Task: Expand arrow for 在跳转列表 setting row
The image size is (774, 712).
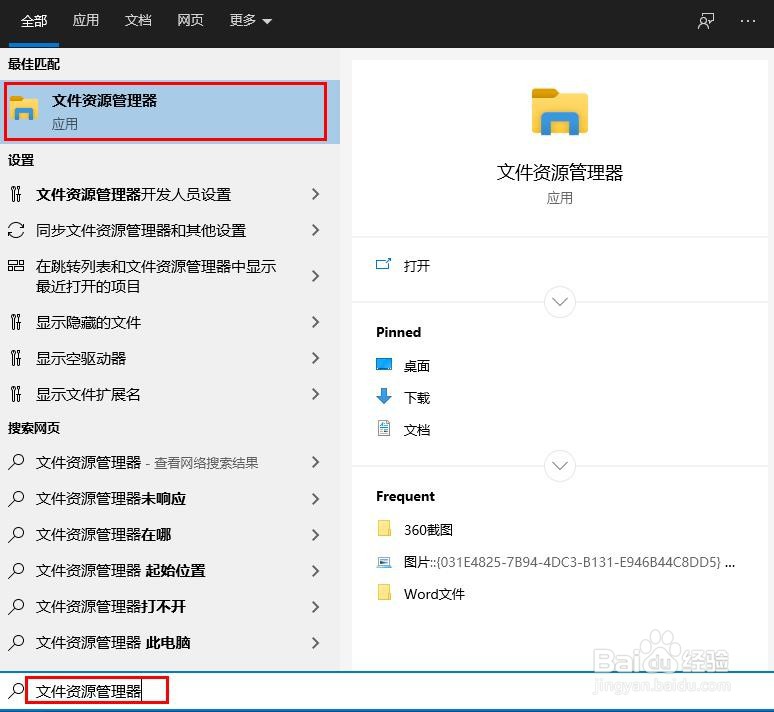Action: (315, 276)
